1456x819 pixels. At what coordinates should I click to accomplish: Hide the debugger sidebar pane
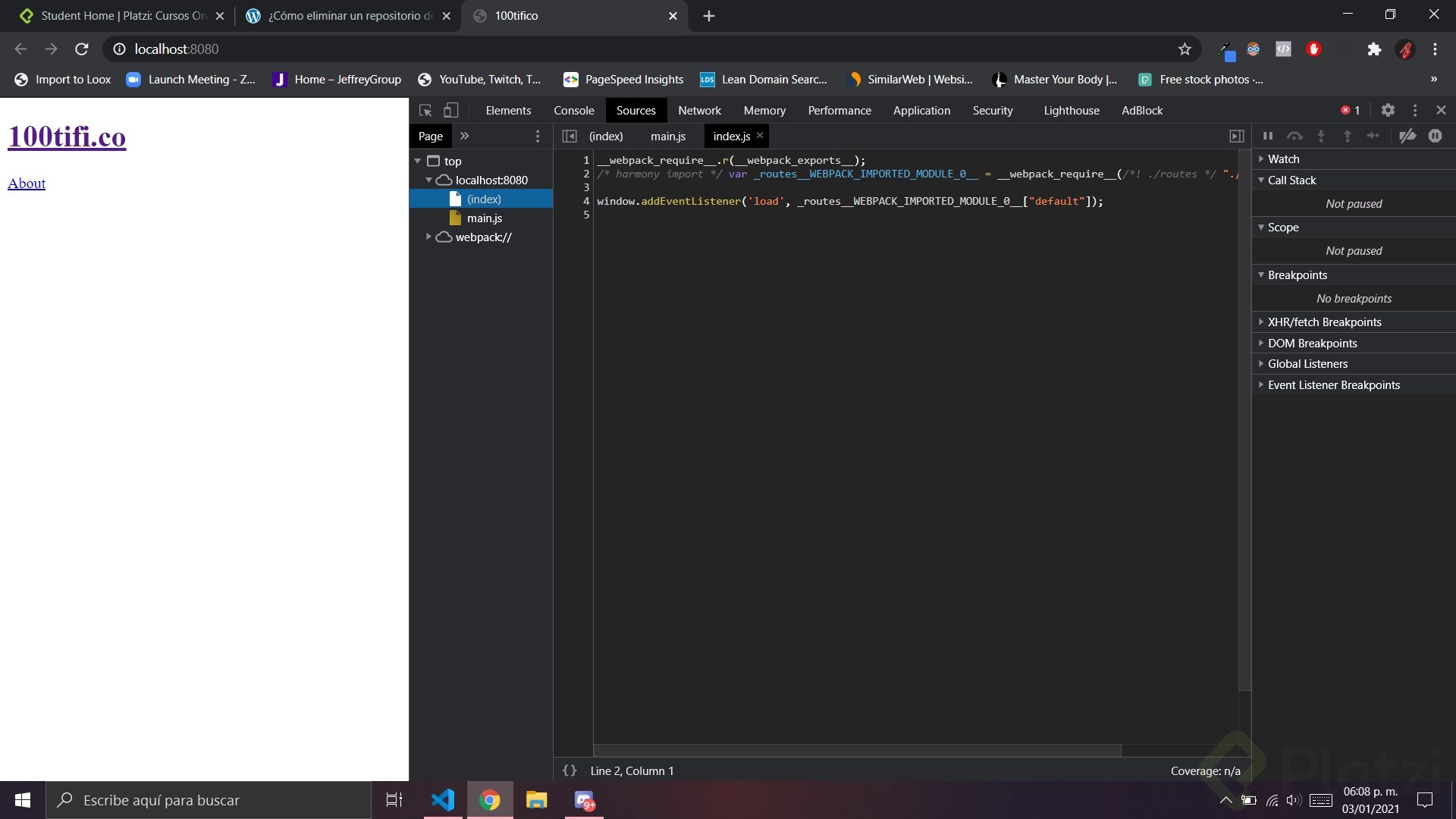pyautogui.click(x=1237, y=136)
